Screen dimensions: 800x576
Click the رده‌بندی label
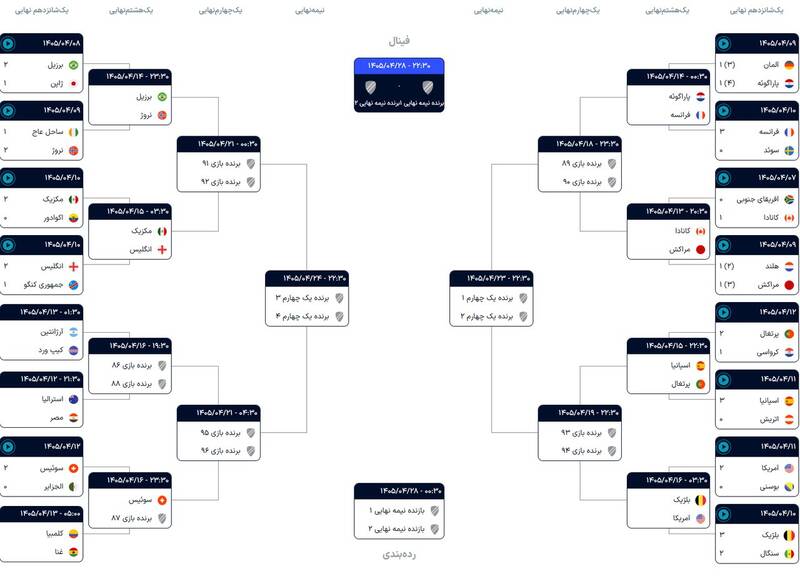(x=399, y=555)
